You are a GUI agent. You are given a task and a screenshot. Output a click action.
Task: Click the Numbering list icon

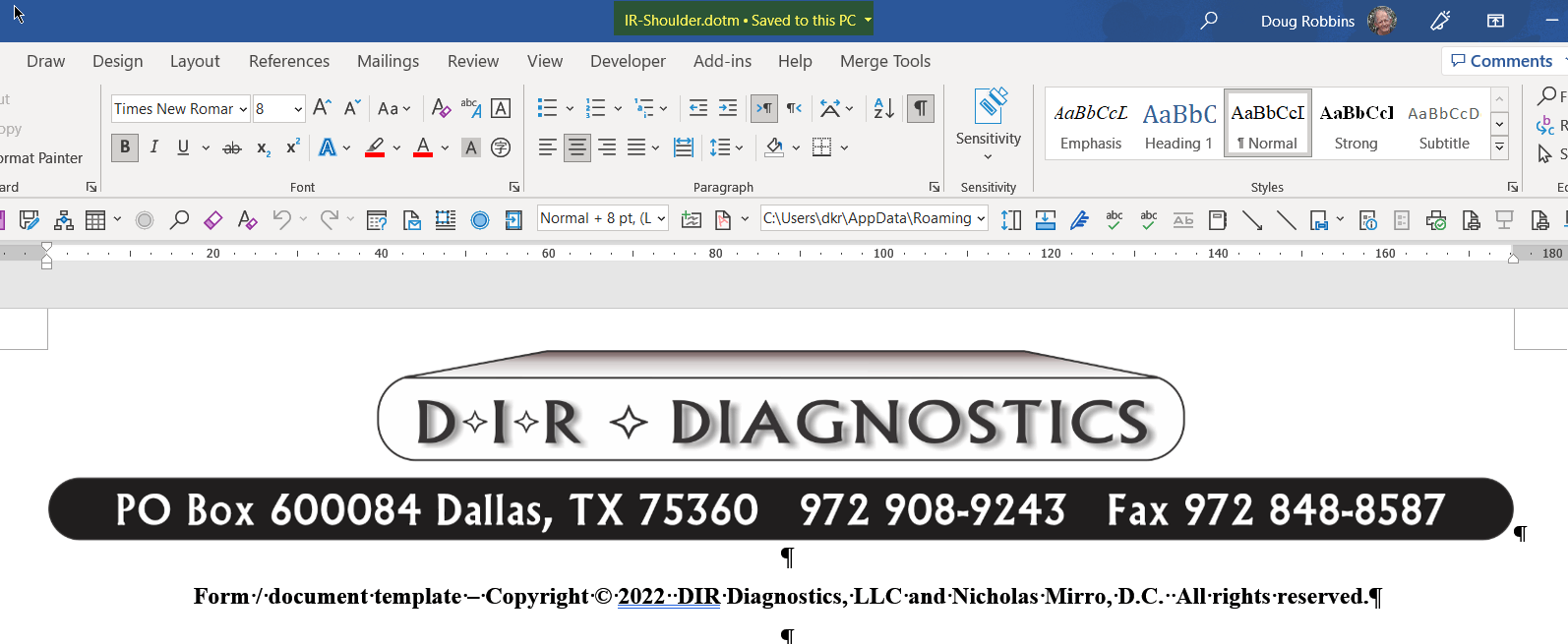(596, 108)
